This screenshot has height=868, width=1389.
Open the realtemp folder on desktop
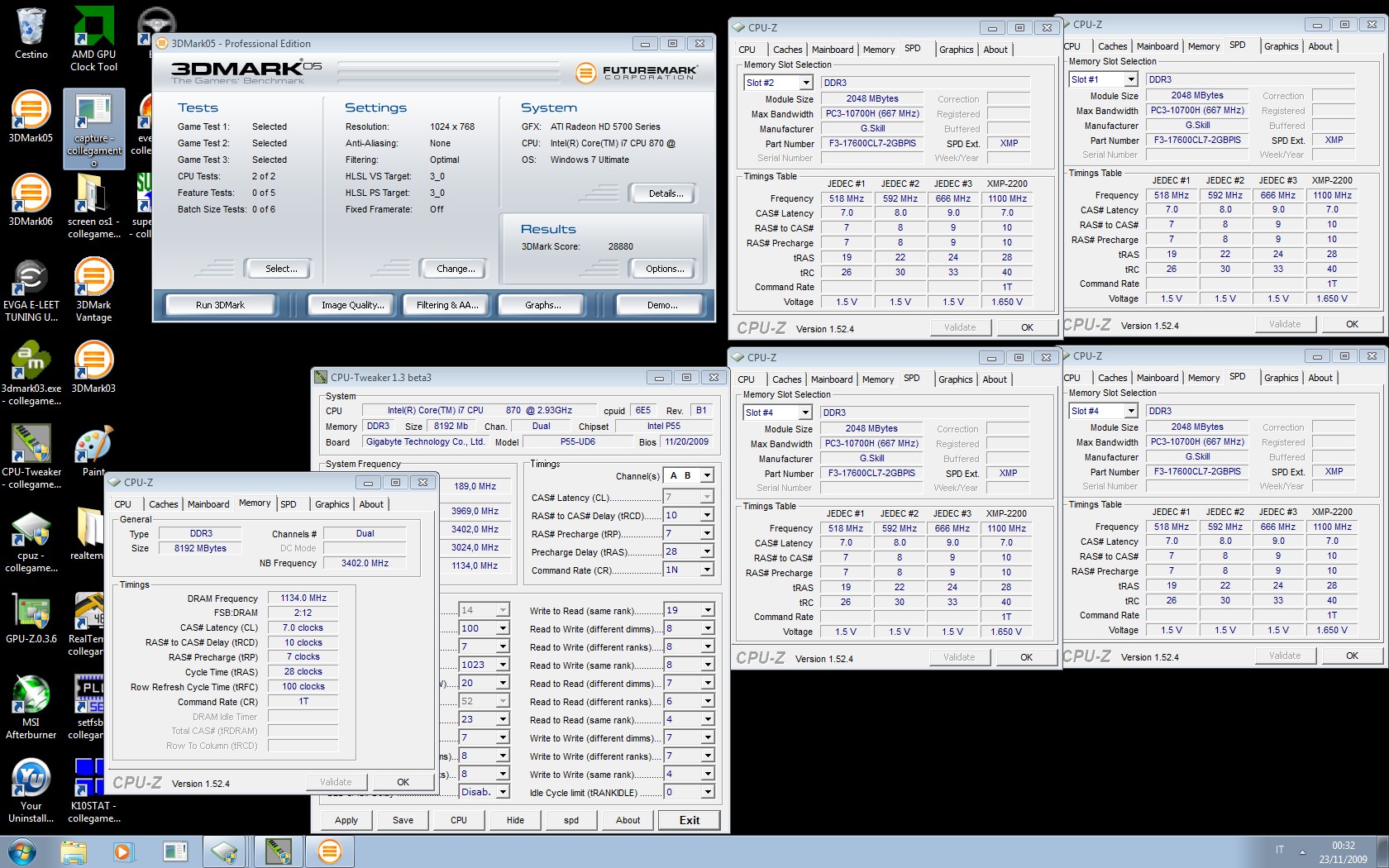[86, 534]
